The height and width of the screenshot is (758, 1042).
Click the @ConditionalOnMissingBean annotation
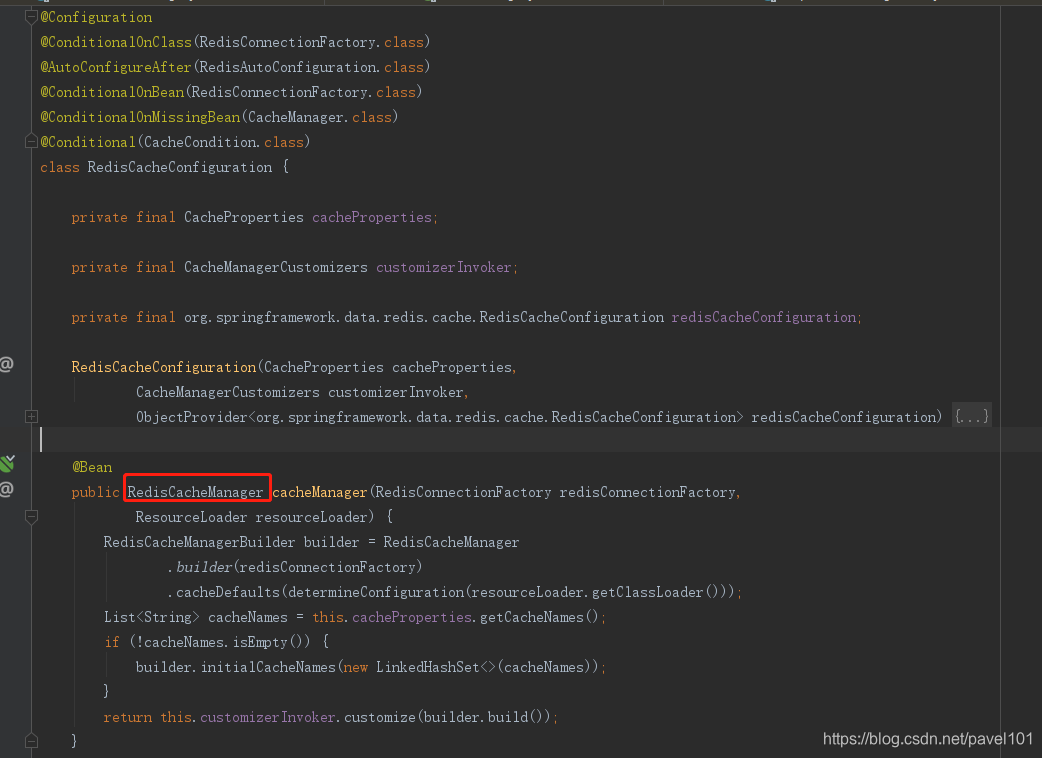point(140,118)
